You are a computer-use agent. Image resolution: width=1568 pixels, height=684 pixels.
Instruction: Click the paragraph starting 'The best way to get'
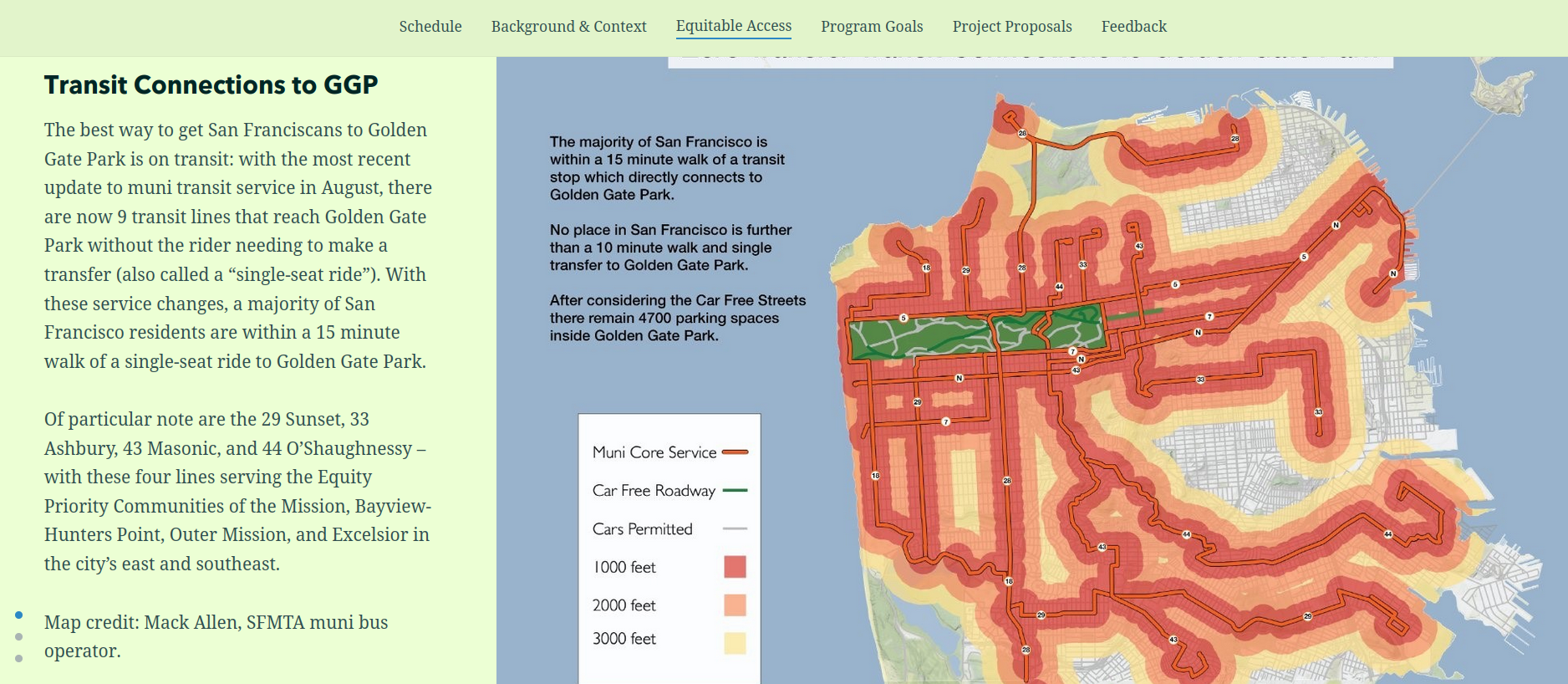[238, 246]
